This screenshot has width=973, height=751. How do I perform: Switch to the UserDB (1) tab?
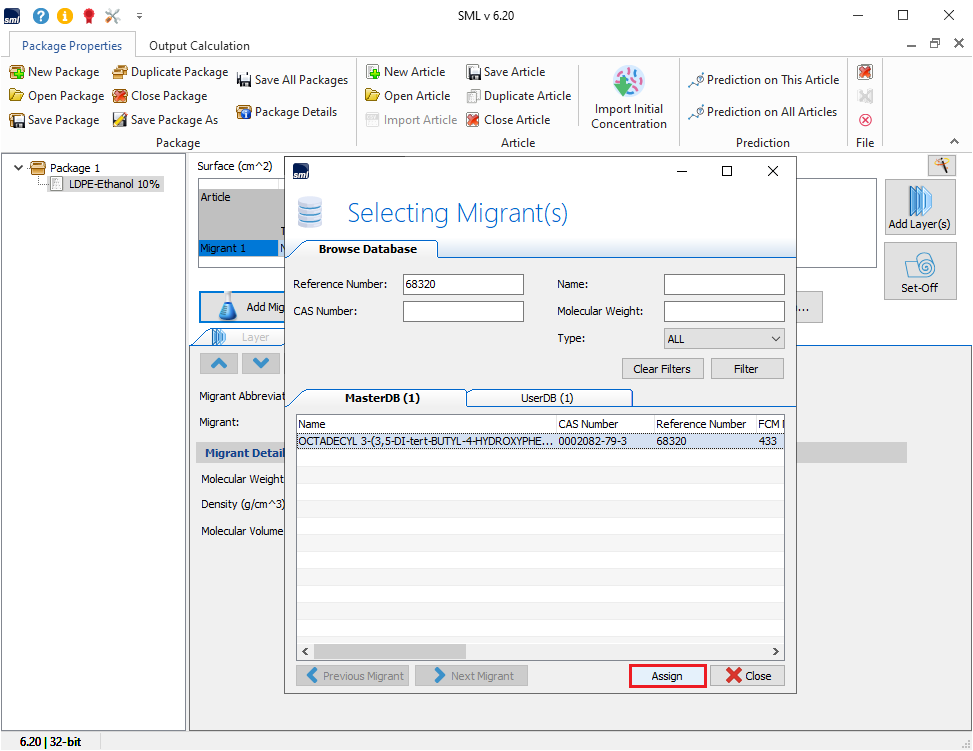point(548,398)
